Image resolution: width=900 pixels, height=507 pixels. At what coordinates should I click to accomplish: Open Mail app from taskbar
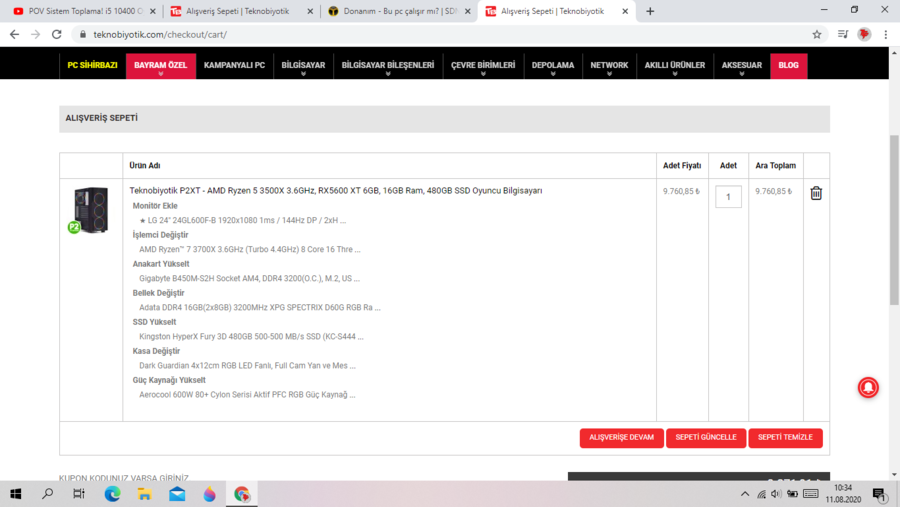(177, 494)
